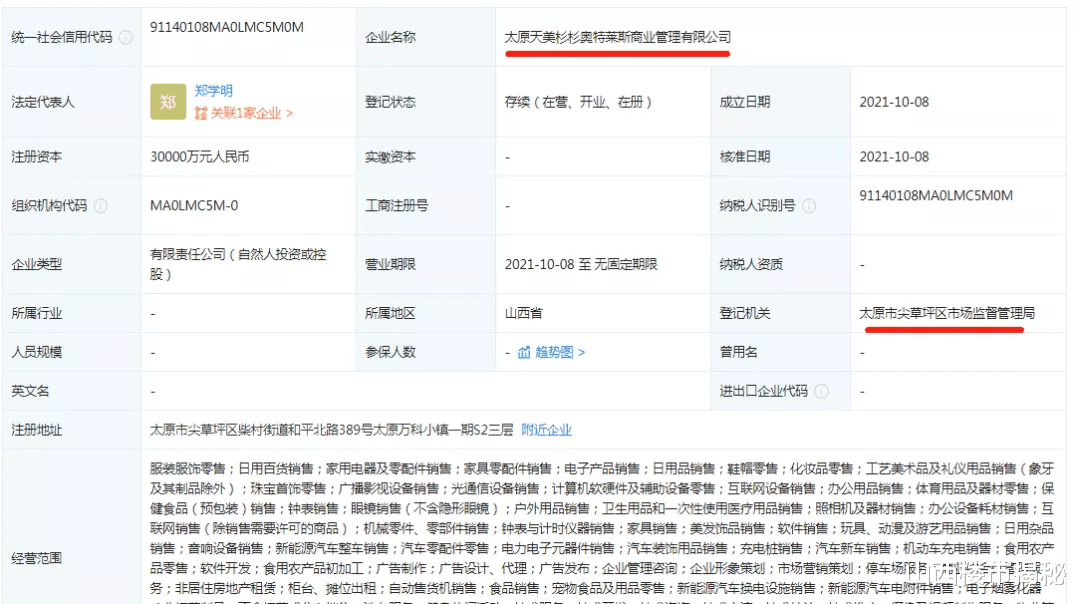Open 趋势图 link
This screenshot has height=604, width=1080.
(x=560, y=353)
